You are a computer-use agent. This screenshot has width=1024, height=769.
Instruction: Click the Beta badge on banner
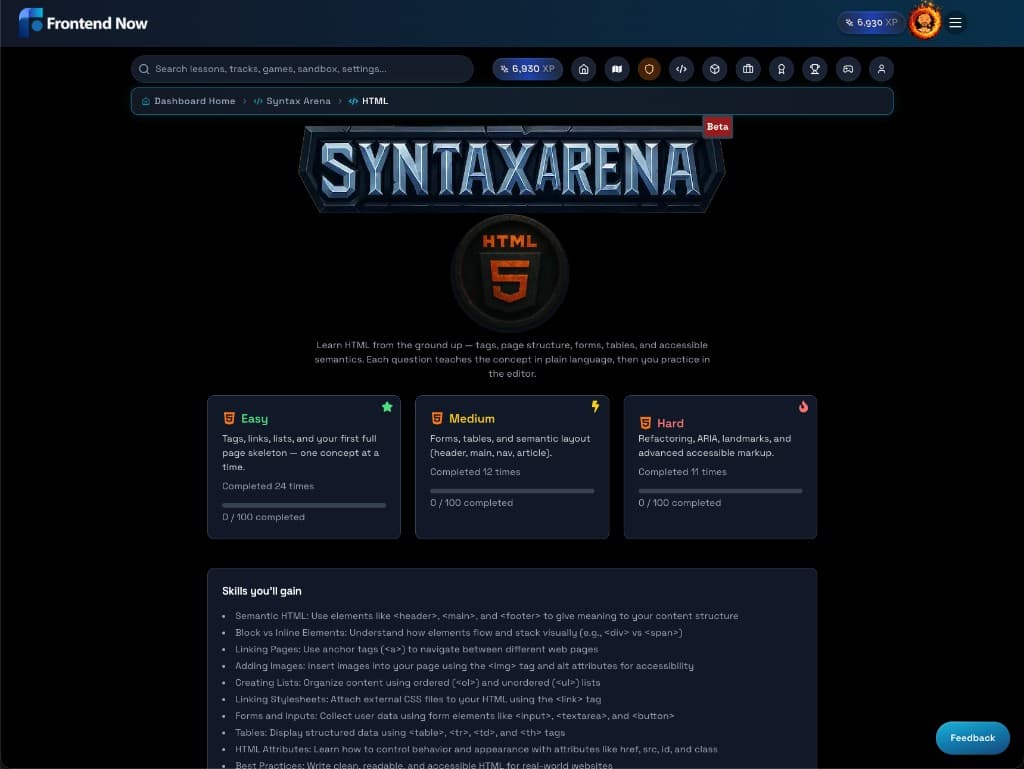[717, 127]
